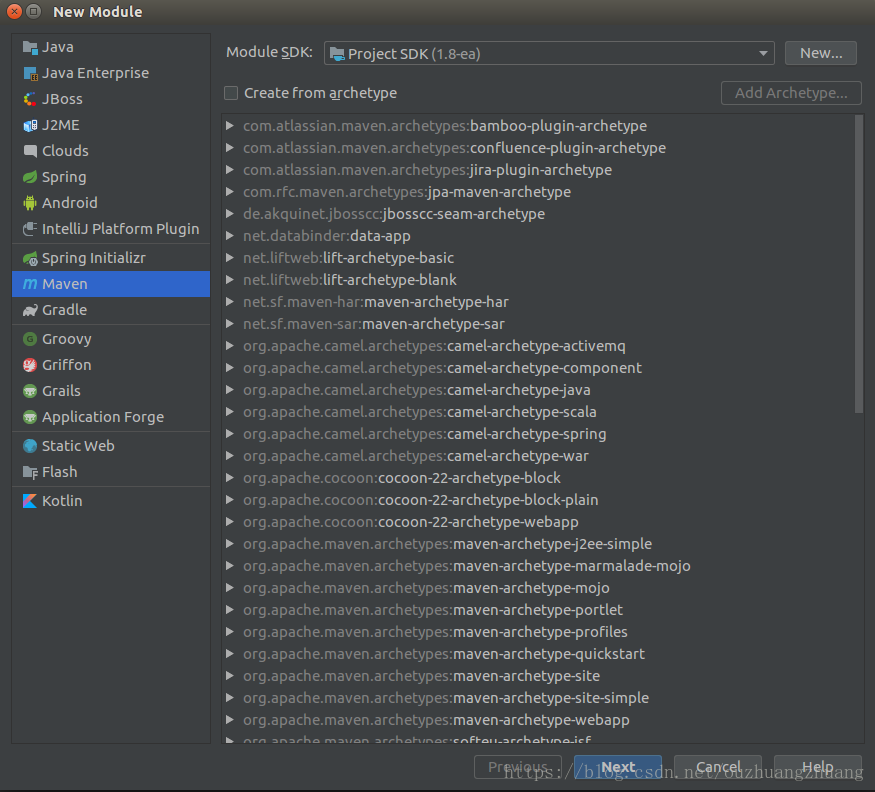Click the Help button
The image size is (875, 792).
click(818, 767)
